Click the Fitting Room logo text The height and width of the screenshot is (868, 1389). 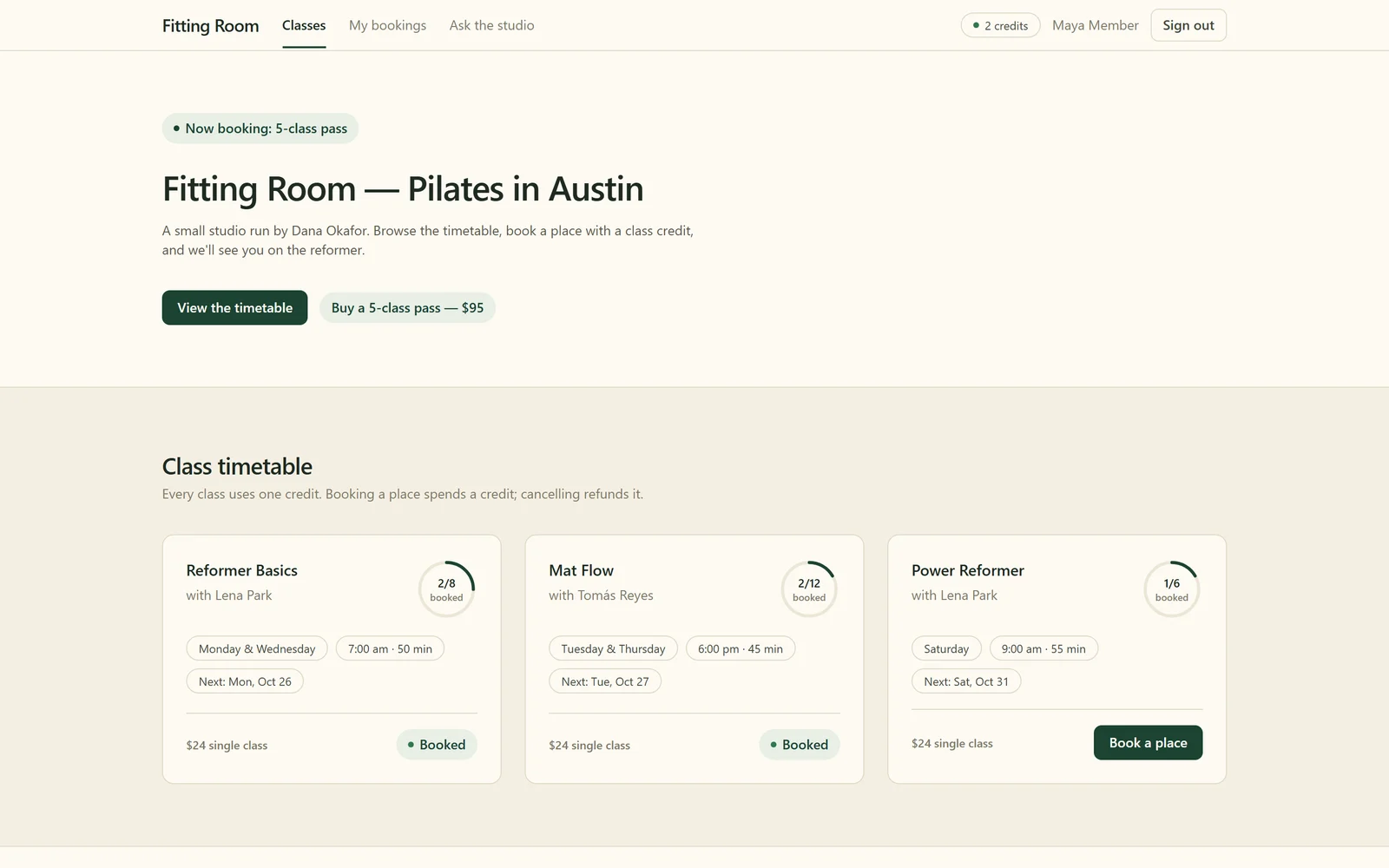210,25
